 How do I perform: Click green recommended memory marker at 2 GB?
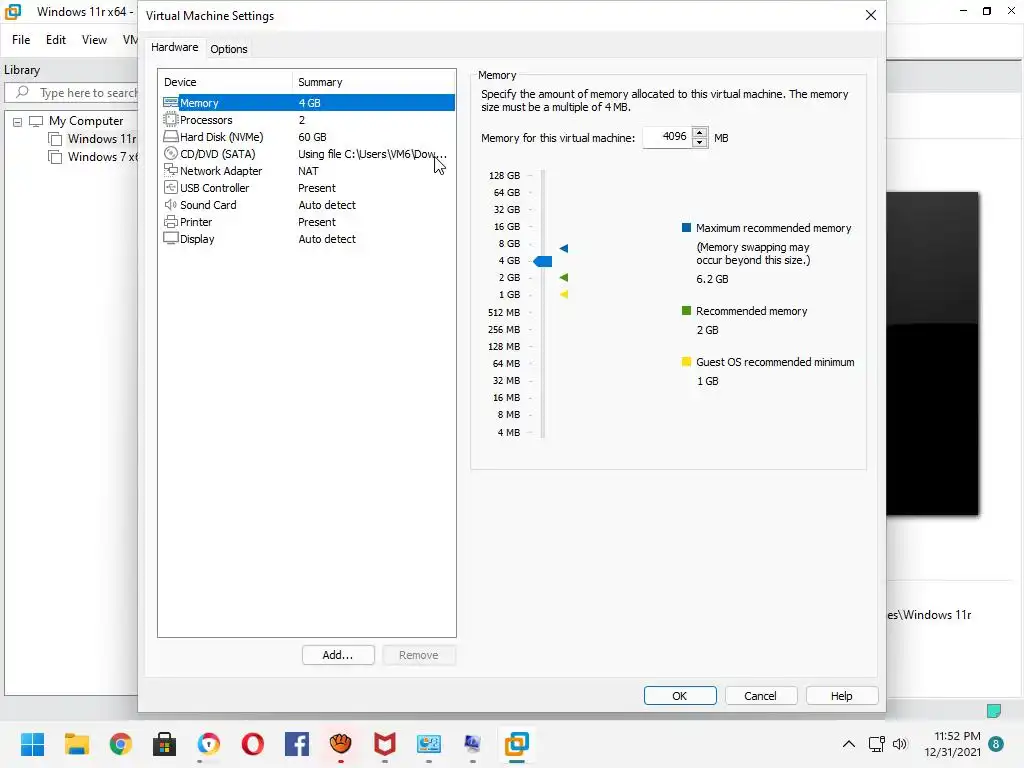pos(564,278)
